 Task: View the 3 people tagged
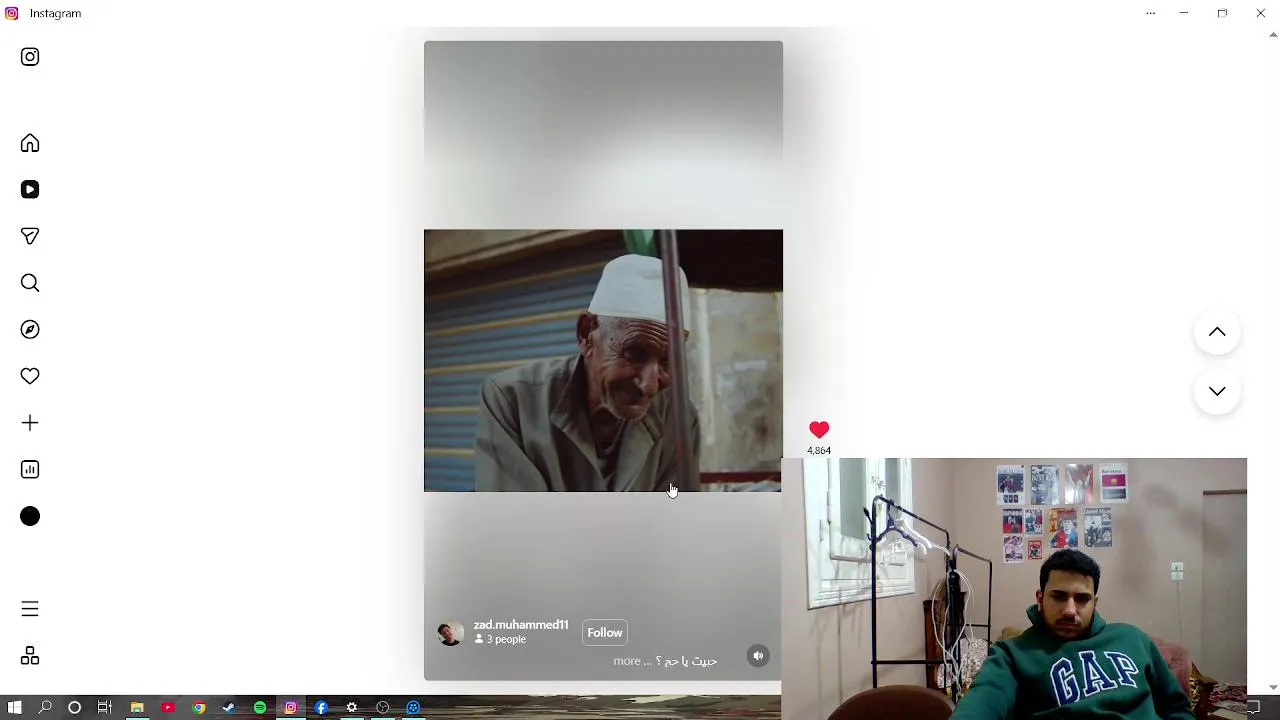(x=500, y=640)
